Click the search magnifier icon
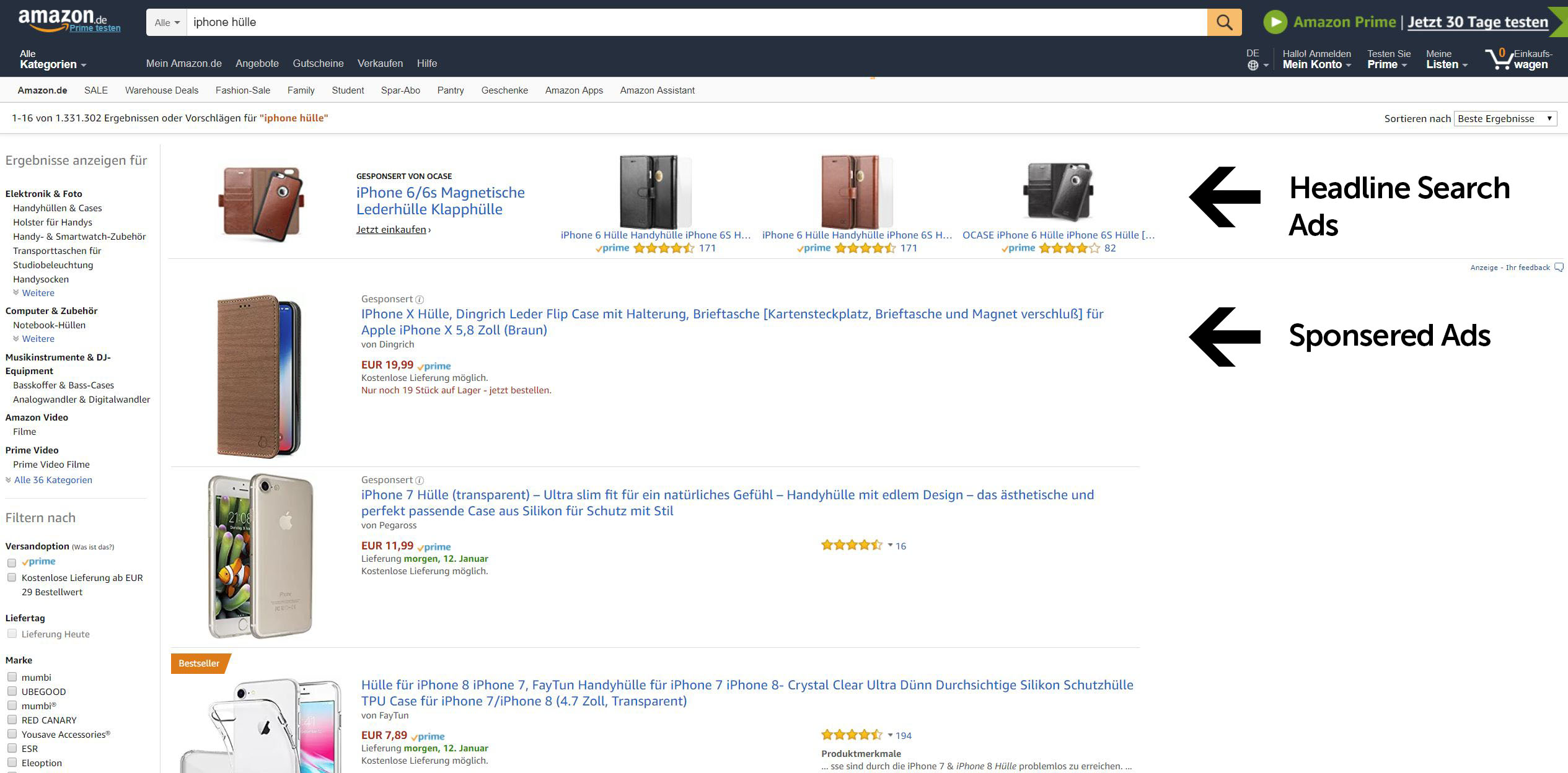The height and width of the screenshot is (773, 1568). click(x=1223, y=22)
